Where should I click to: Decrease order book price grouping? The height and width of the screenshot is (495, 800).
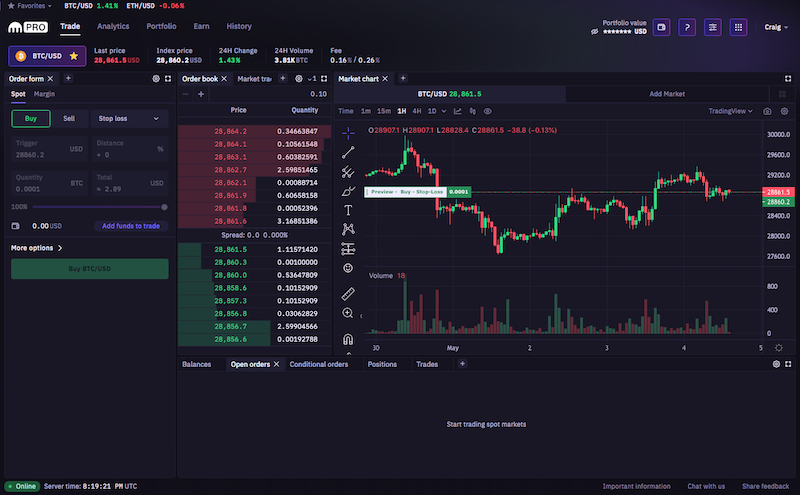pyautogui.click(x=186, y=94)
